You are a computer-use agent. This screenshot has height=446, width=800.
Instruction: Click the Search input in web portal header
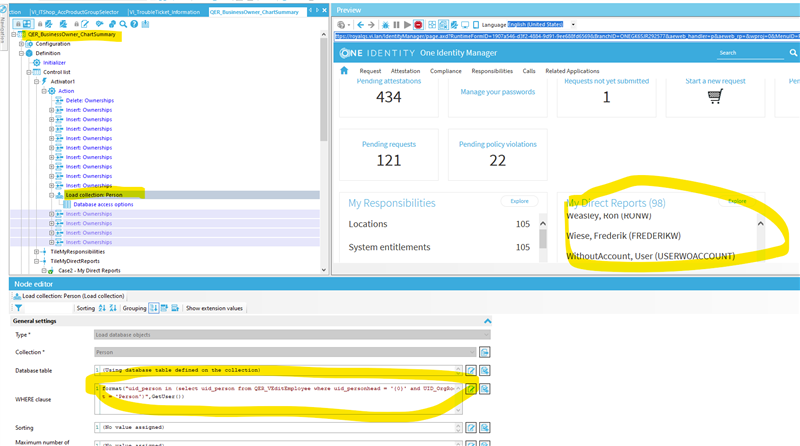[750, 53]
